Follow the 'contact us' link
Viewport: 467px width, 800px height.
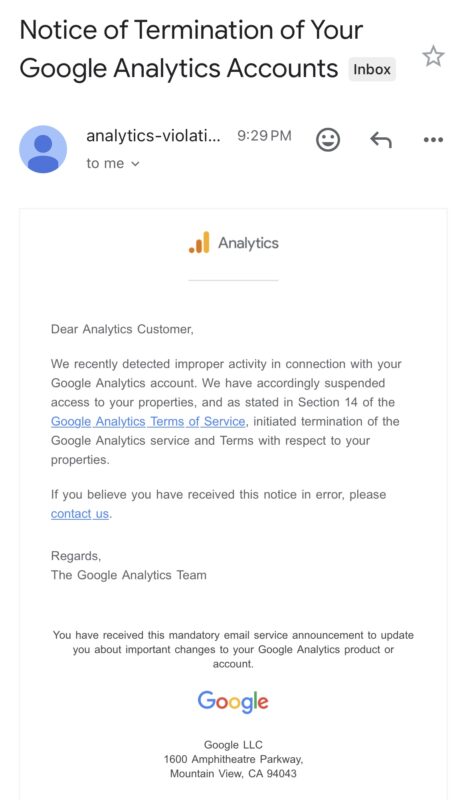point(80,514)
